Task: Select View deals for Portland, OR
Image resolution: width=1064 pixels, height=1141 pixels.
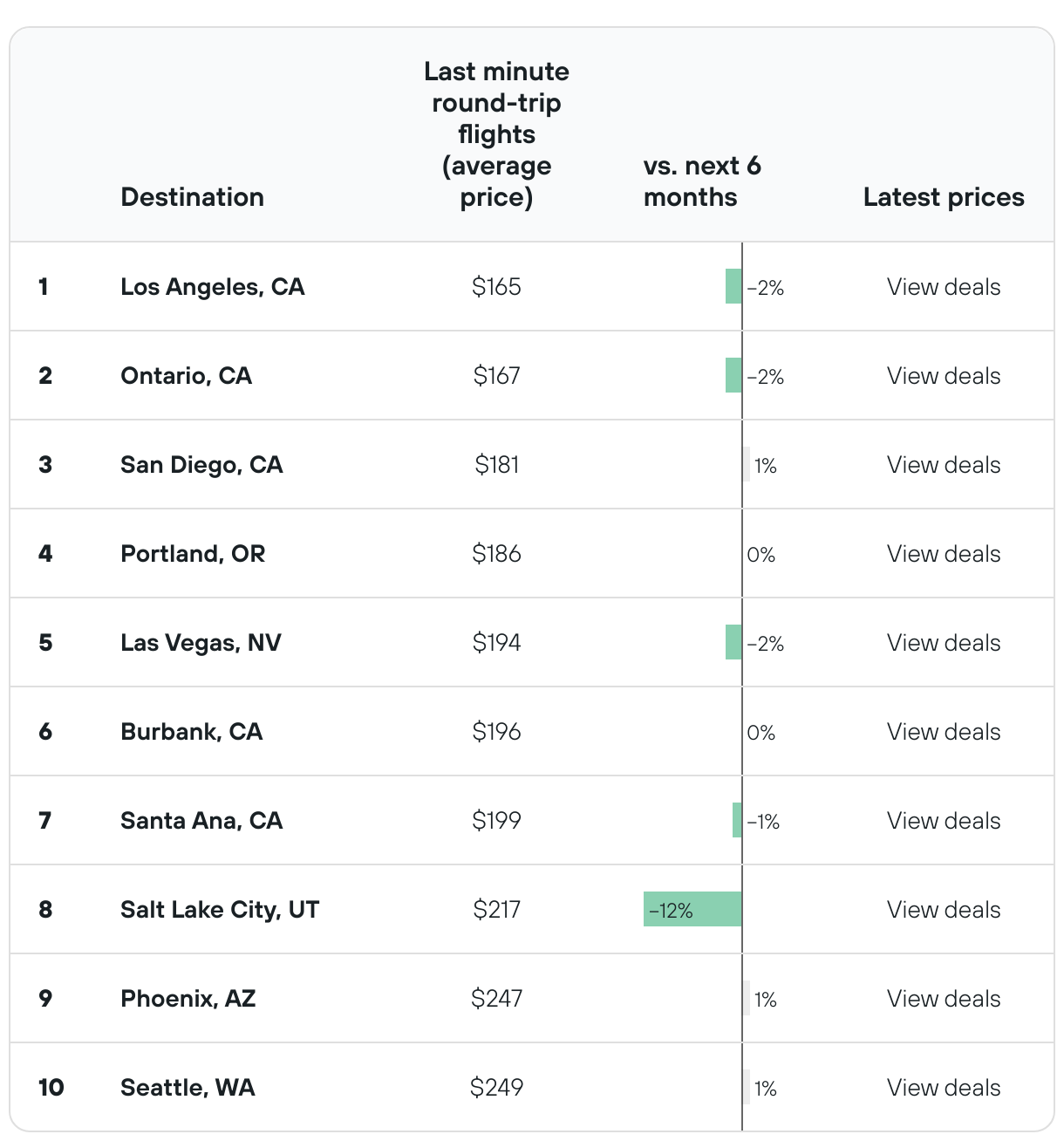Action: 943,554
